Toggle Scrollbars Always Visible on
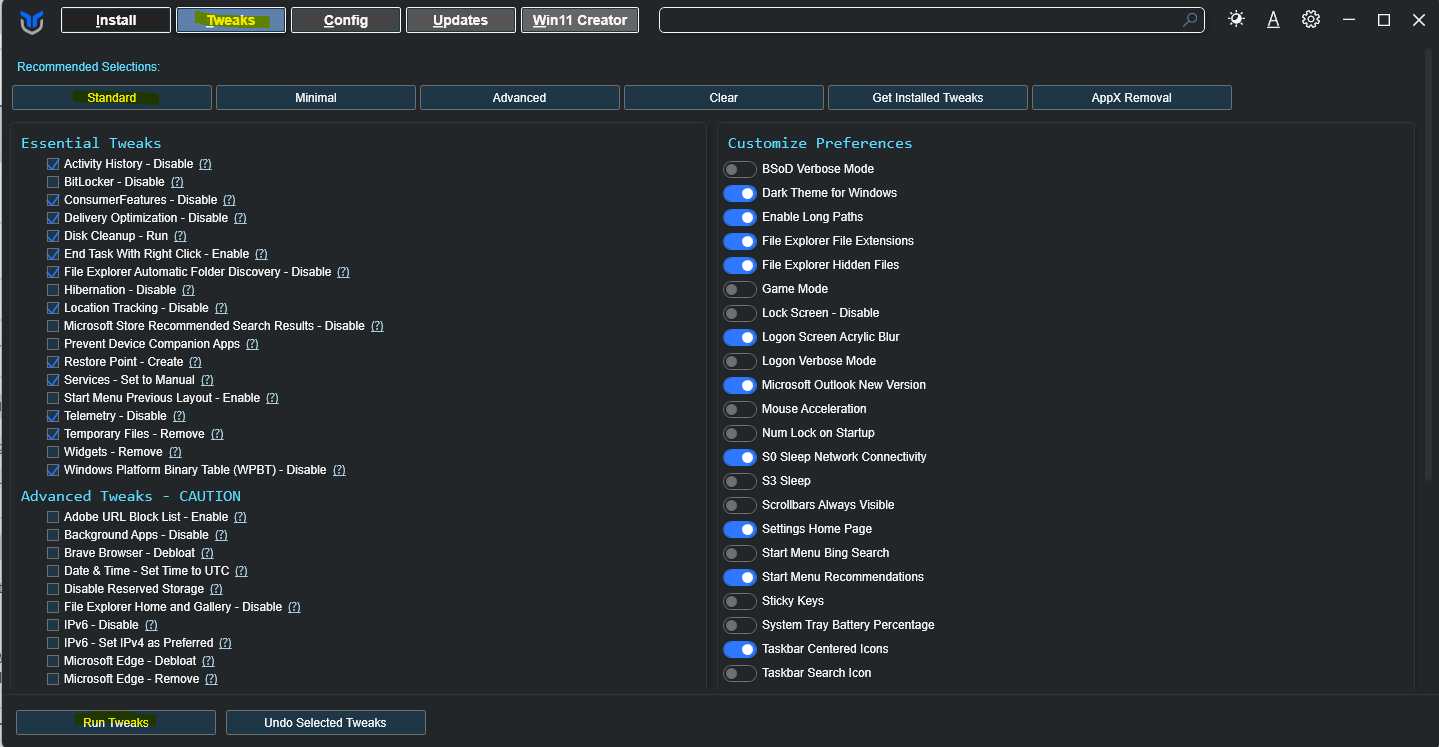The image size is (1439, 747). pos(740,505)
